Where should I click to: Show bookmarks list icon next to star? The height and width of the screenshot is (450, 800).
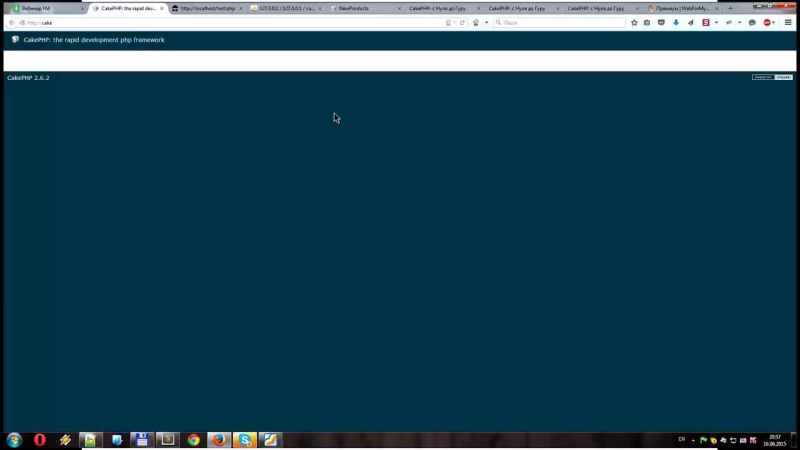click(x=647, y=23)
